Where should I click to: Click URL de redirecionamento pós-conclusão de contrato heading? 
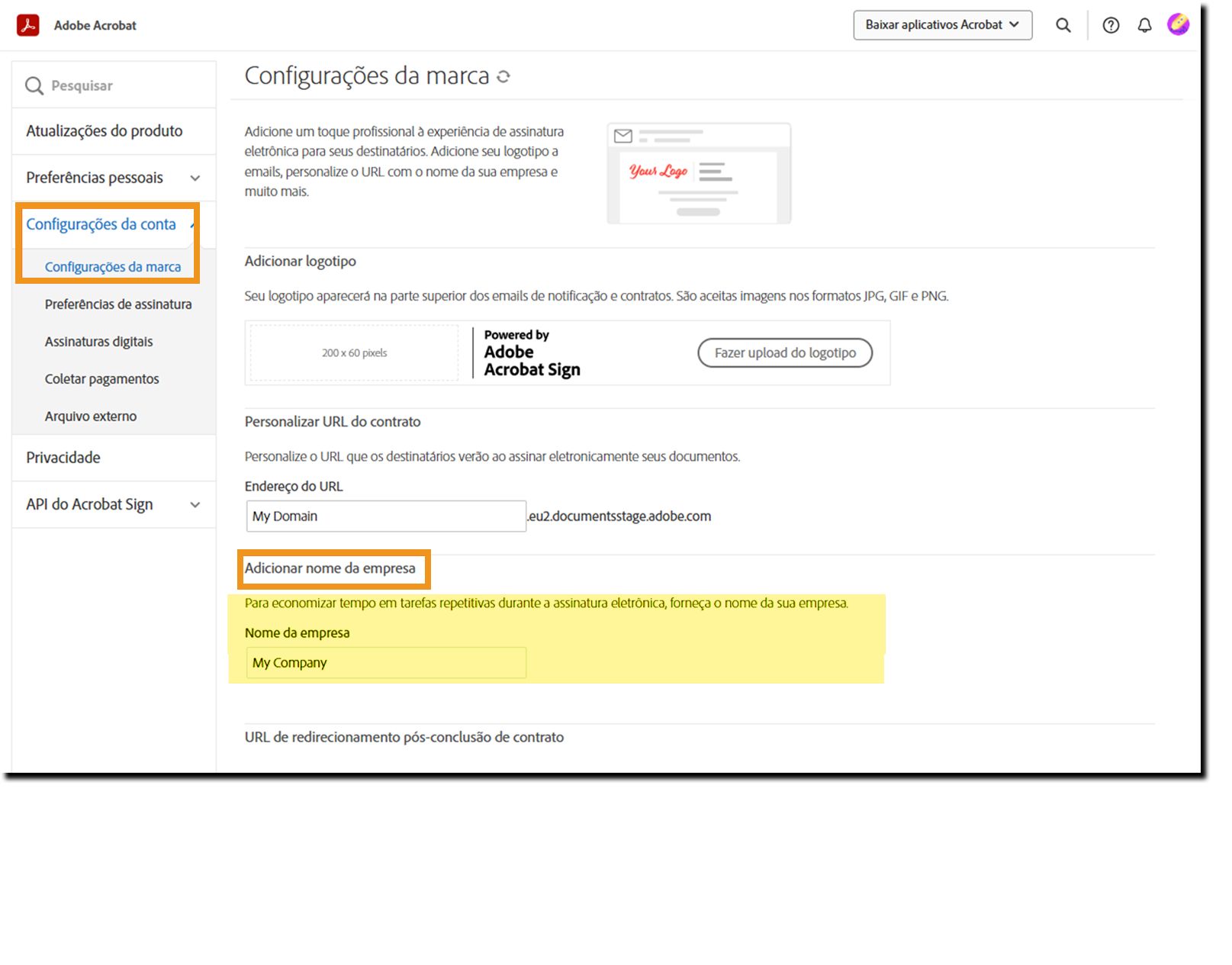point(404,737)
